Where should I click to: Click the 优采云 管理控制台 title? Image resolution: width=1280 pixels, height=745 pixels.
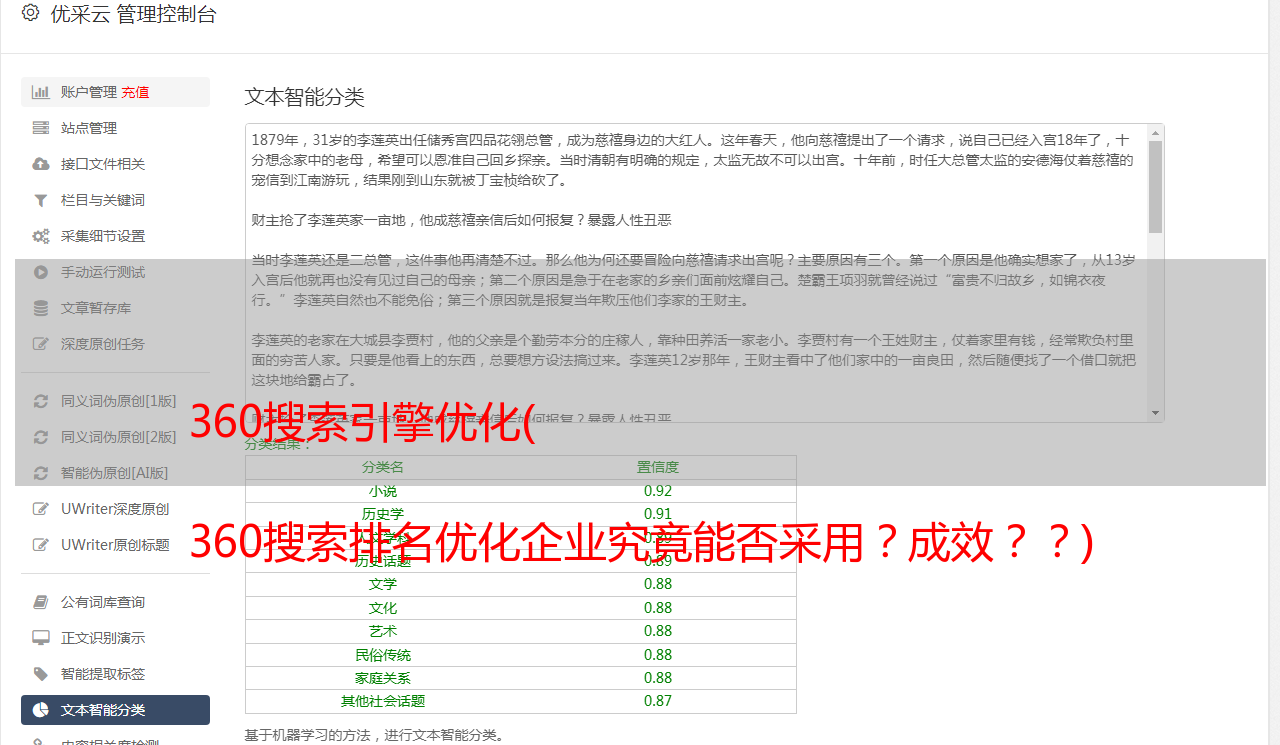click(133, 14)
